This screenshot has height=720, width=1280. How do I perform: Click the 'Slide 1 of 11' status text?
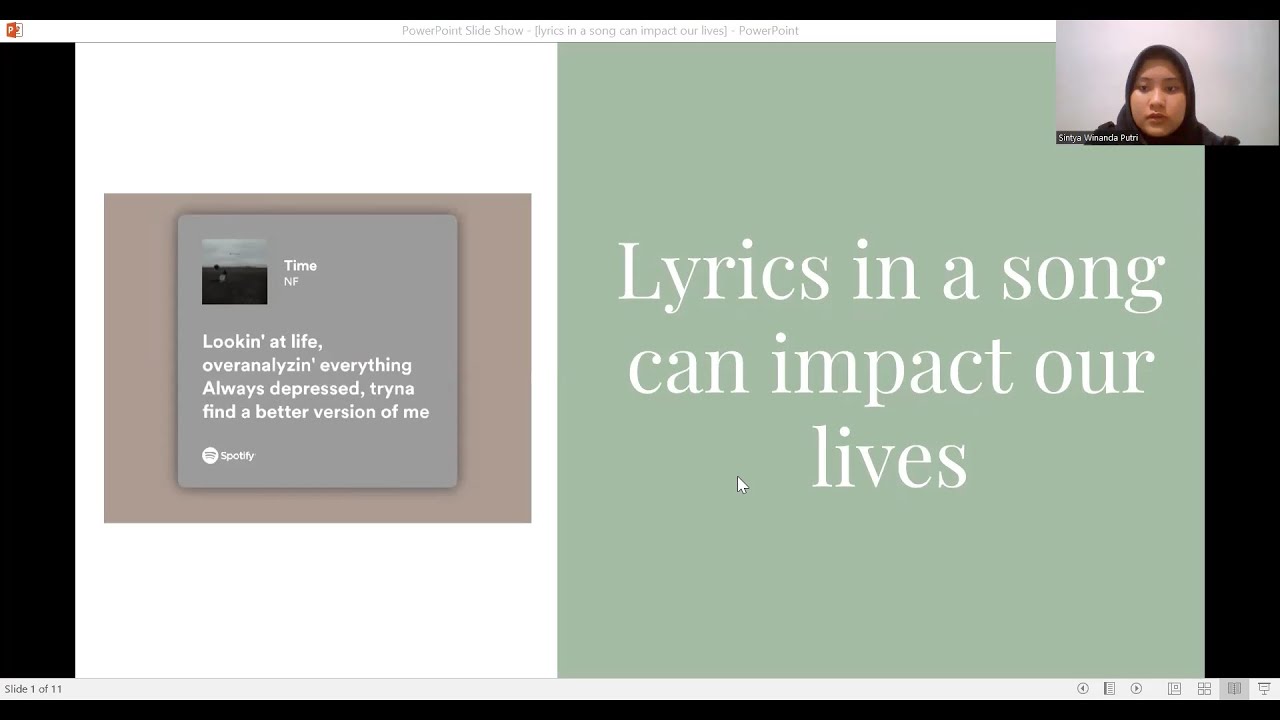33,689
